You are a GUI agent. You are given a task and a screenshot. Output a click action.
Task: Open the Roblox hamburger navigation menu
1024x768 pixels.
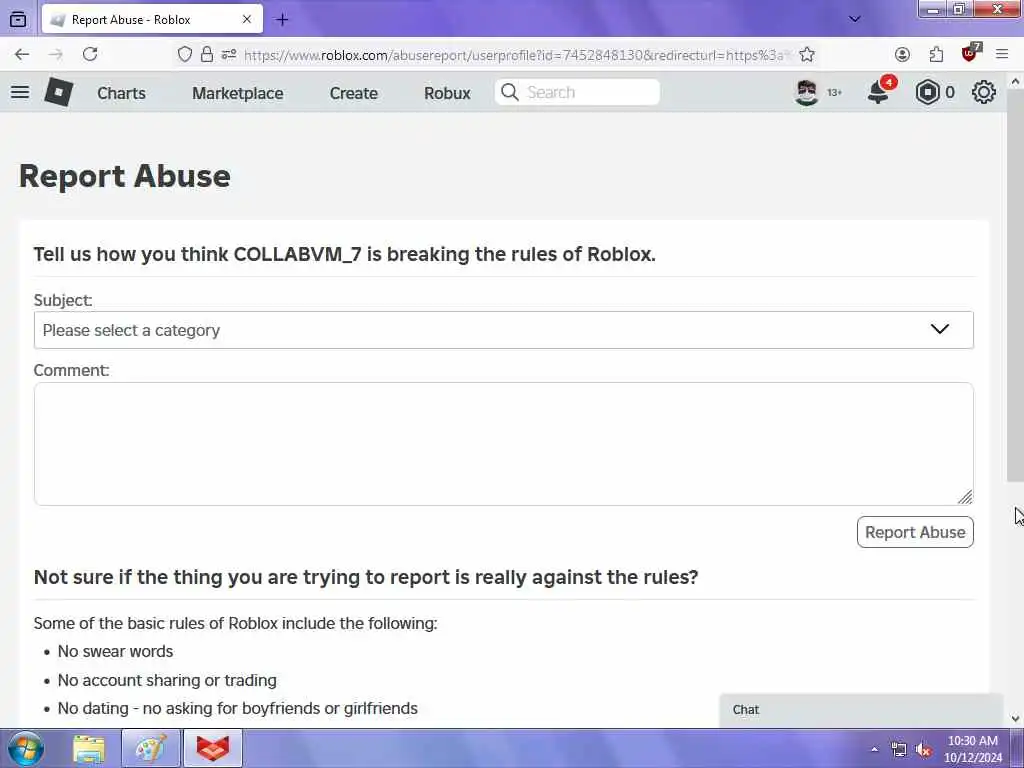20,92
